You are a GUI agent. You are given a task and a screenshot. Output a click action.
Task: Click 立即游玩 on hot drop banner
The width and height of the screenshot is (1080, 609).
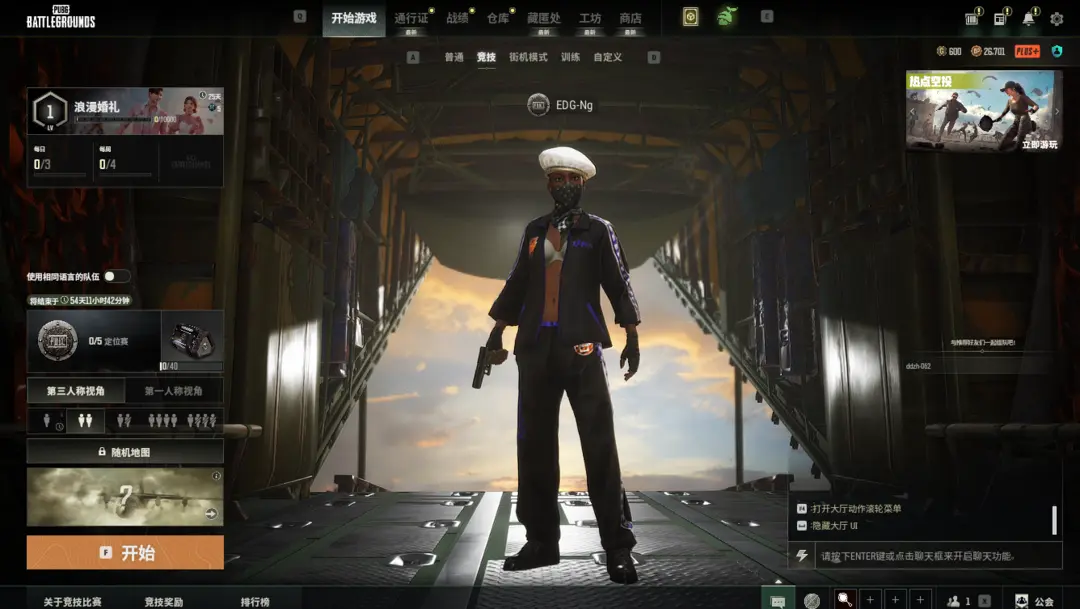(1039, 144)
